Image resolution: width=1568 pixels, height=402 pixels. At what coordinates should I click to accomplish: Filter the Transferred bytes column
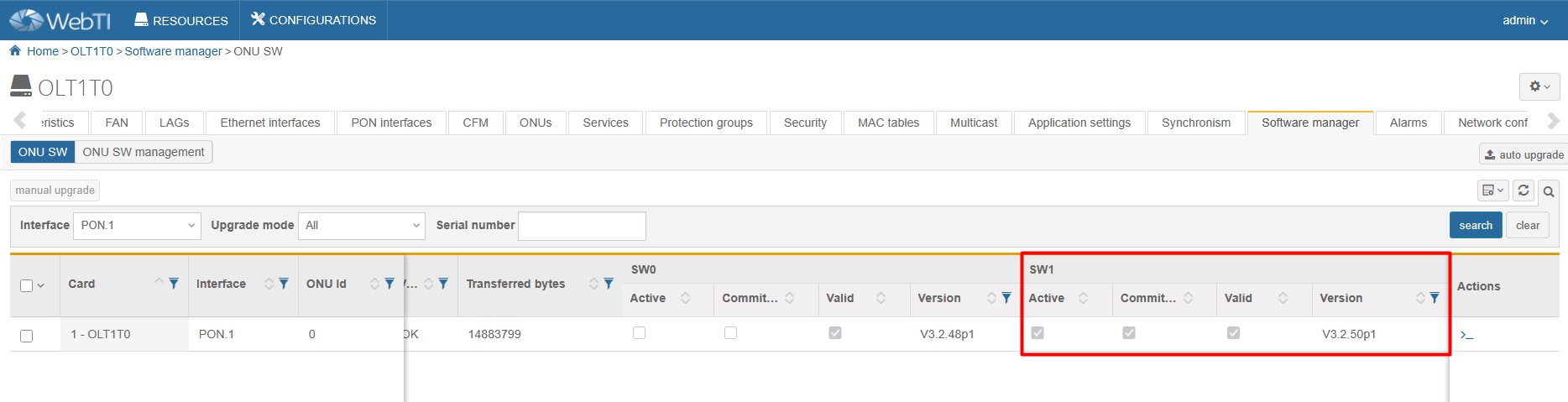tap(609, 284)
